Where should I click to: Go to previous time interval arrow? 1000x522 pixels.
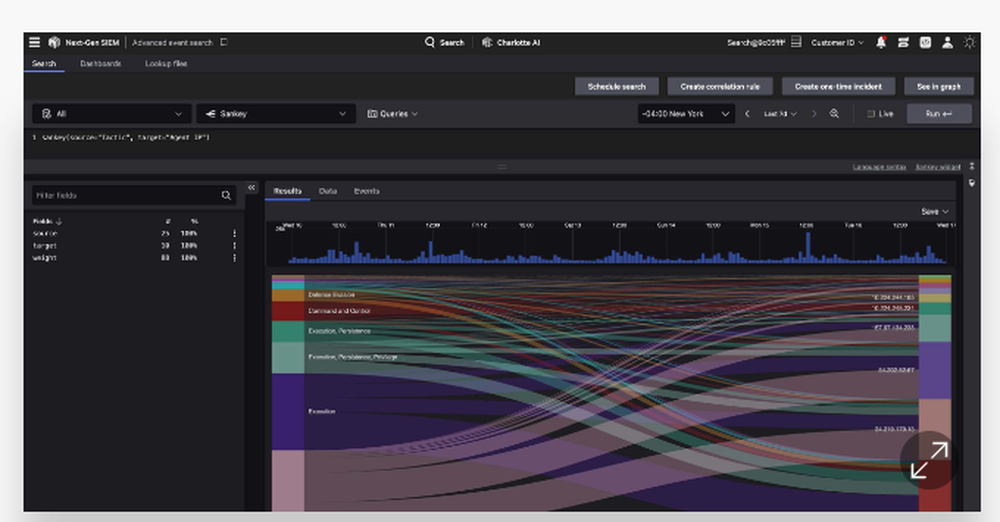(x=747, y=114)
